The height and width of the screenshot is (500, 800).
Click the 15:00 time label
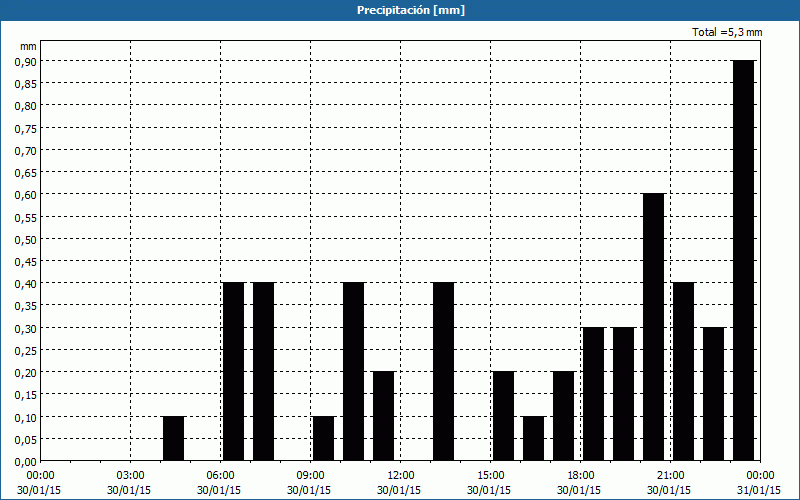click(x=491, y=476)
